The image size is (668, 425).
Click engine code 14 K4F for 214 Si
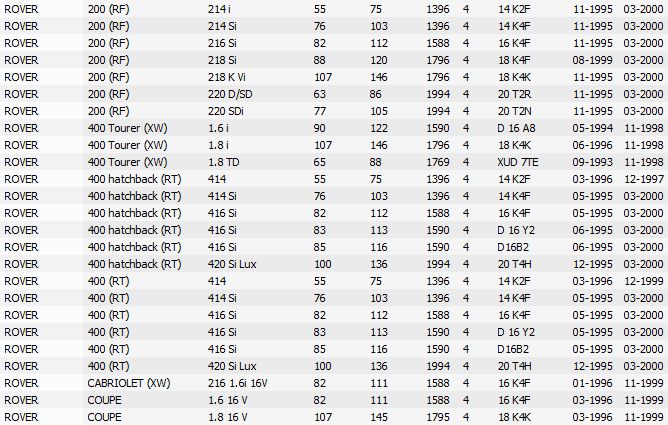click(x=514, y=26)
